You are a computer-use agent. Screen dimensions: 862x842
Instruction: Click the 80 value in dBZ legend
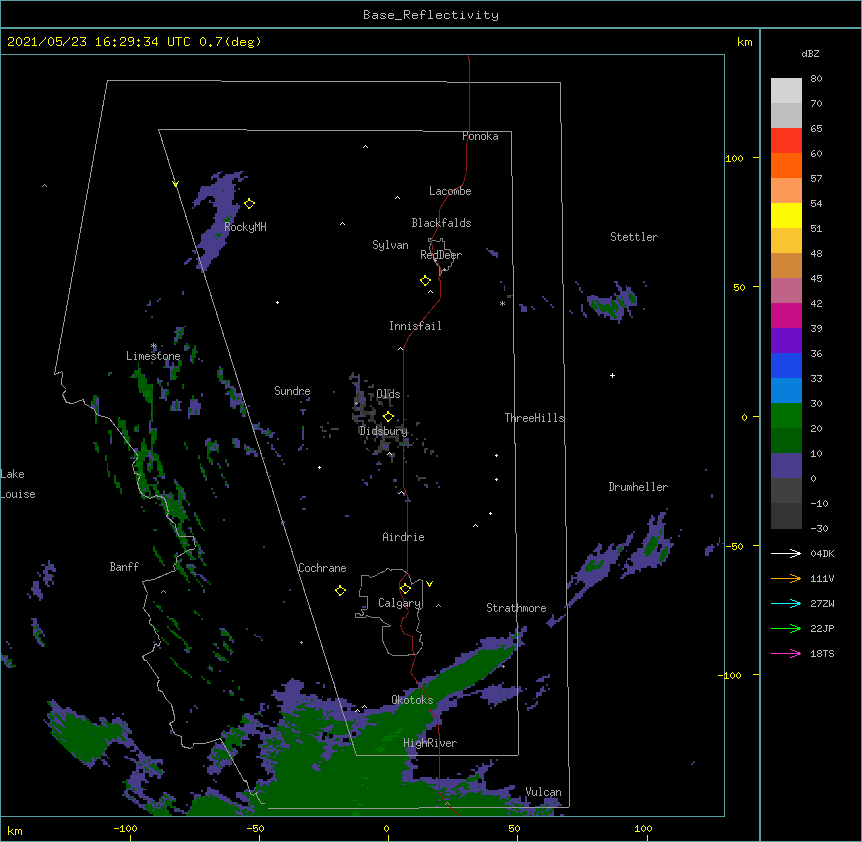(x=816, y=79)
